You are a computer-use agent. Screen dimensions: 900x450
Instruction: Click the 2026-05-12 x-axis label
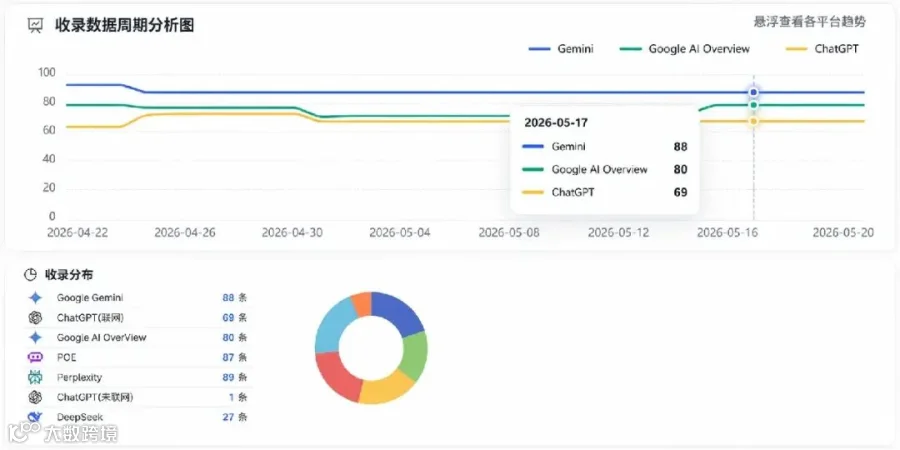tap(618, 232)
